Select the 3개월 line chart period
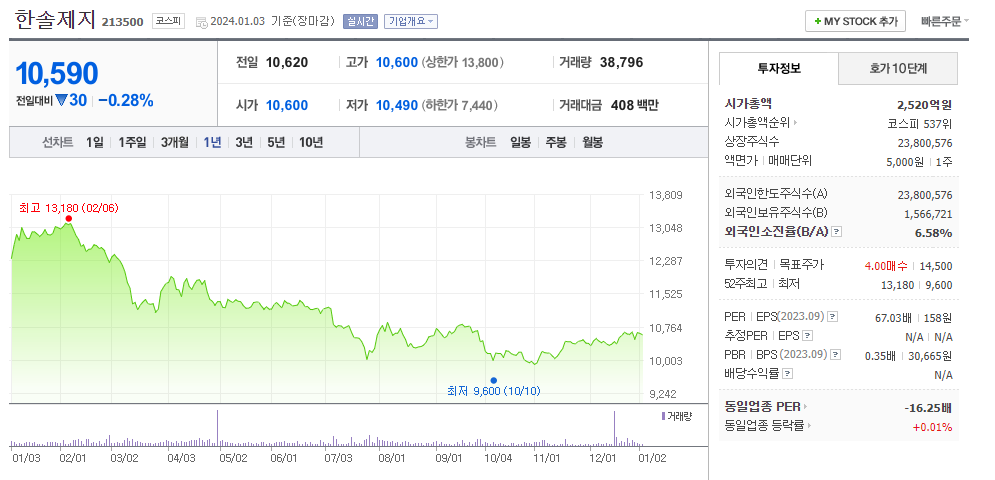Image resolution: width=995 pixels, height=480 pixels. (175, 142)
